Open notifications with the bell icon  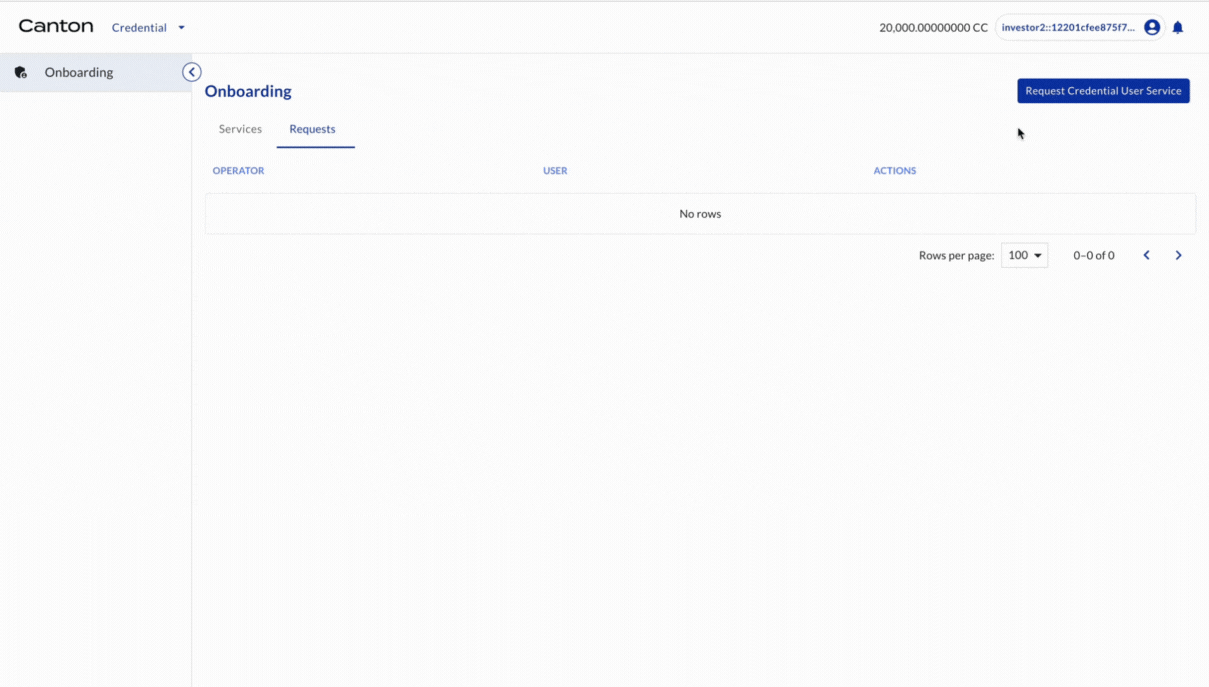1177,27
